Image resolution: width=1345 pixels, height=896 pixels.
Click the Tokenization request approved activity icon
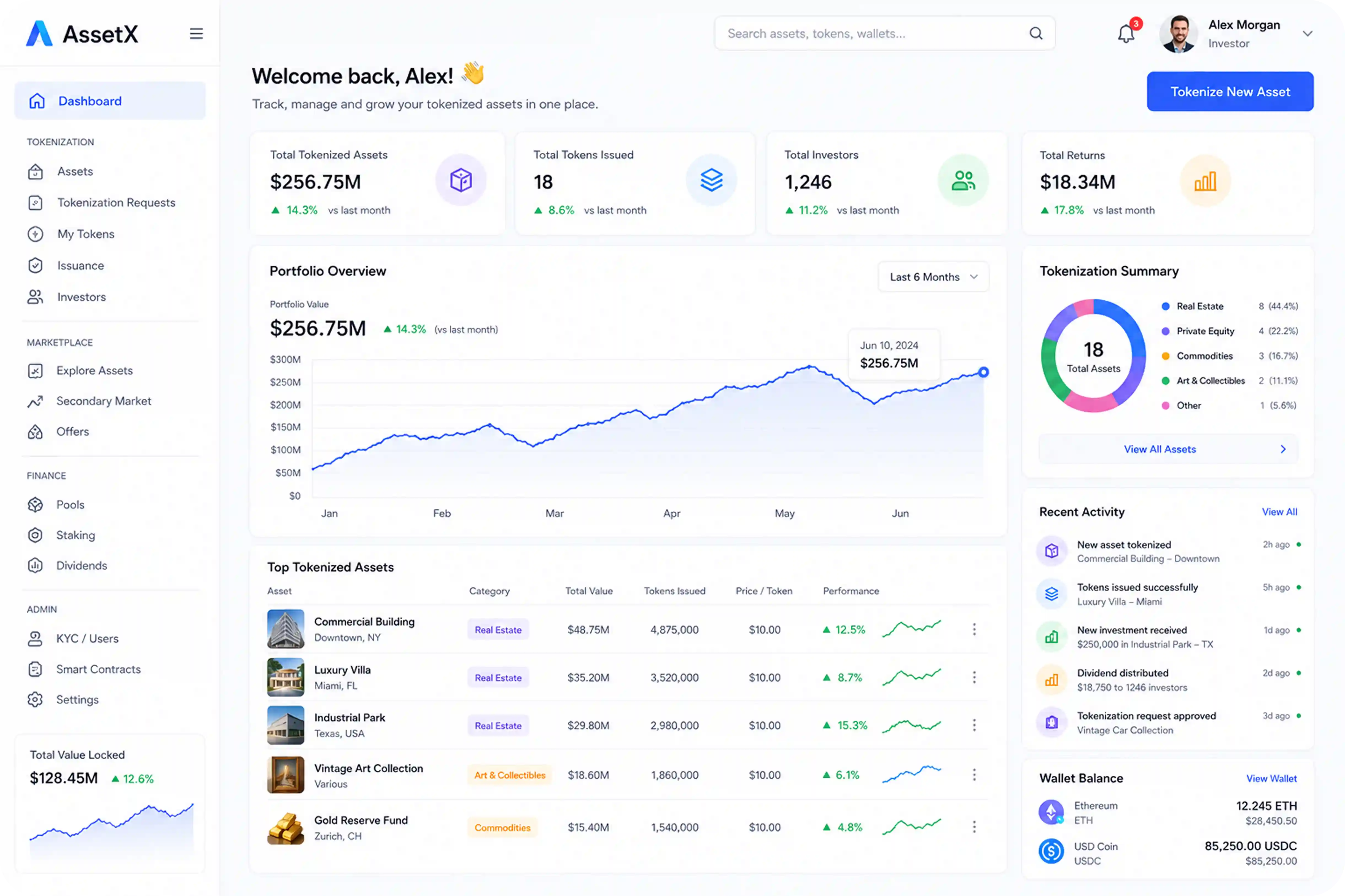click(1051, 723)
